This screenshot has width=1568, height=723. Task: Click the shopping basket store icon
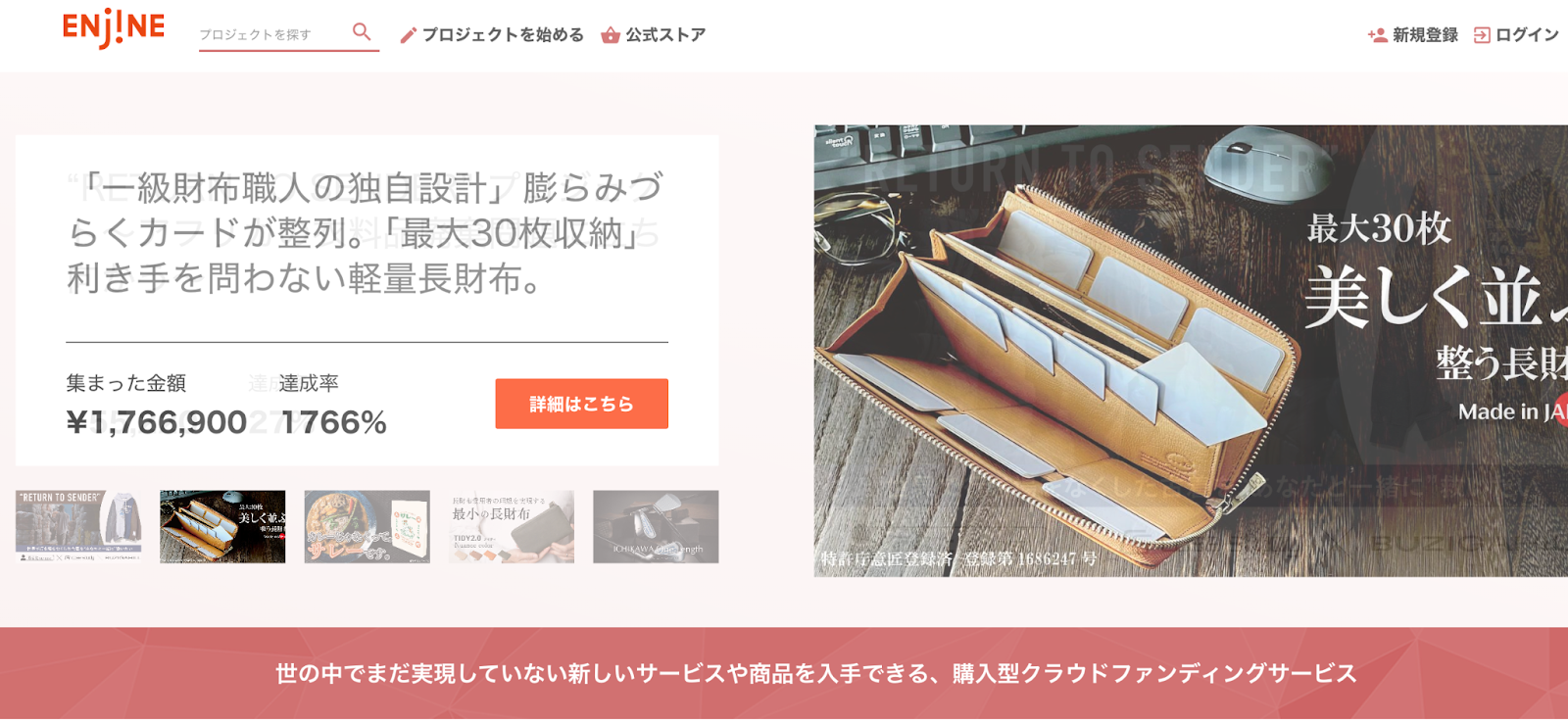coord(611,35)
